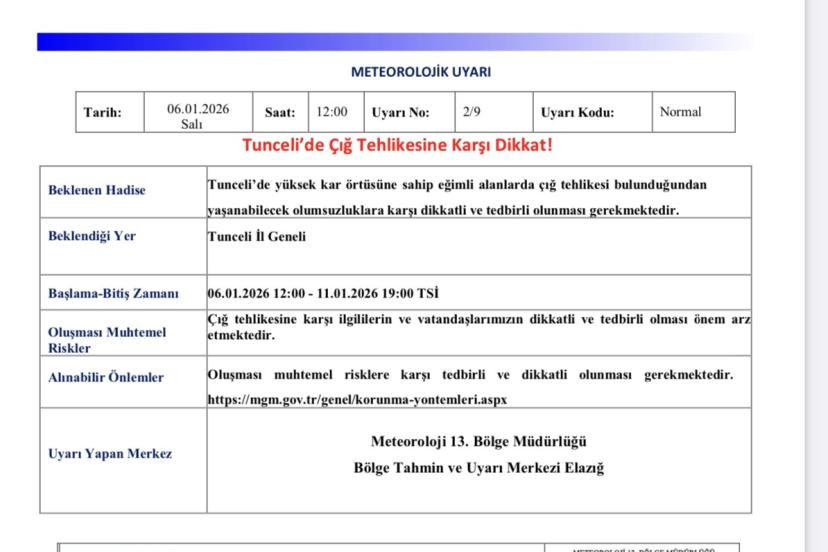
Task: Click the red Tunceli avalanche warning headline
Action: point(397,146)
